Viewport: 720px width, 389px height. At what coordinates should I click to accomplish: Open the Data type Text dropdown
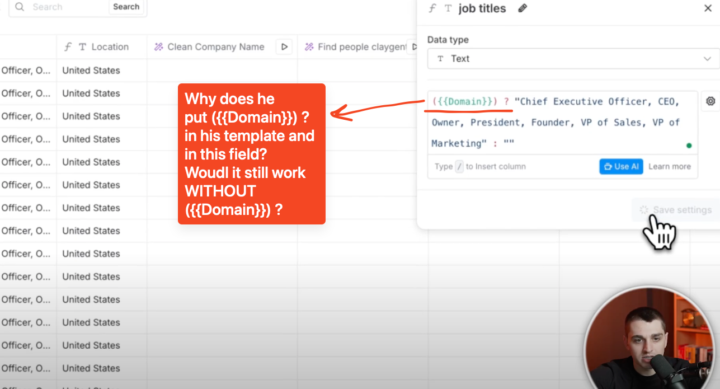click(x=573, y=59)
